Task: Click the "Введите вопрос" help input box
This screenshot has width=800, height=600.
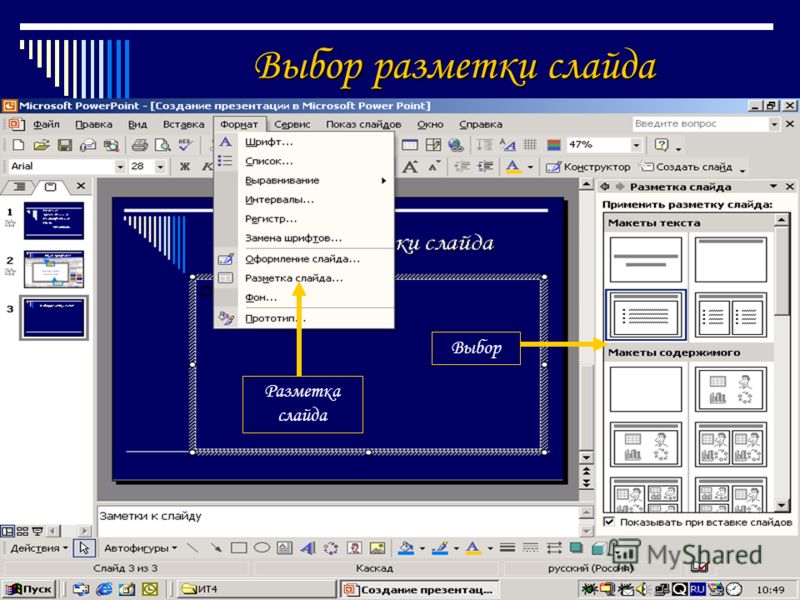Action: coord(701,124)
